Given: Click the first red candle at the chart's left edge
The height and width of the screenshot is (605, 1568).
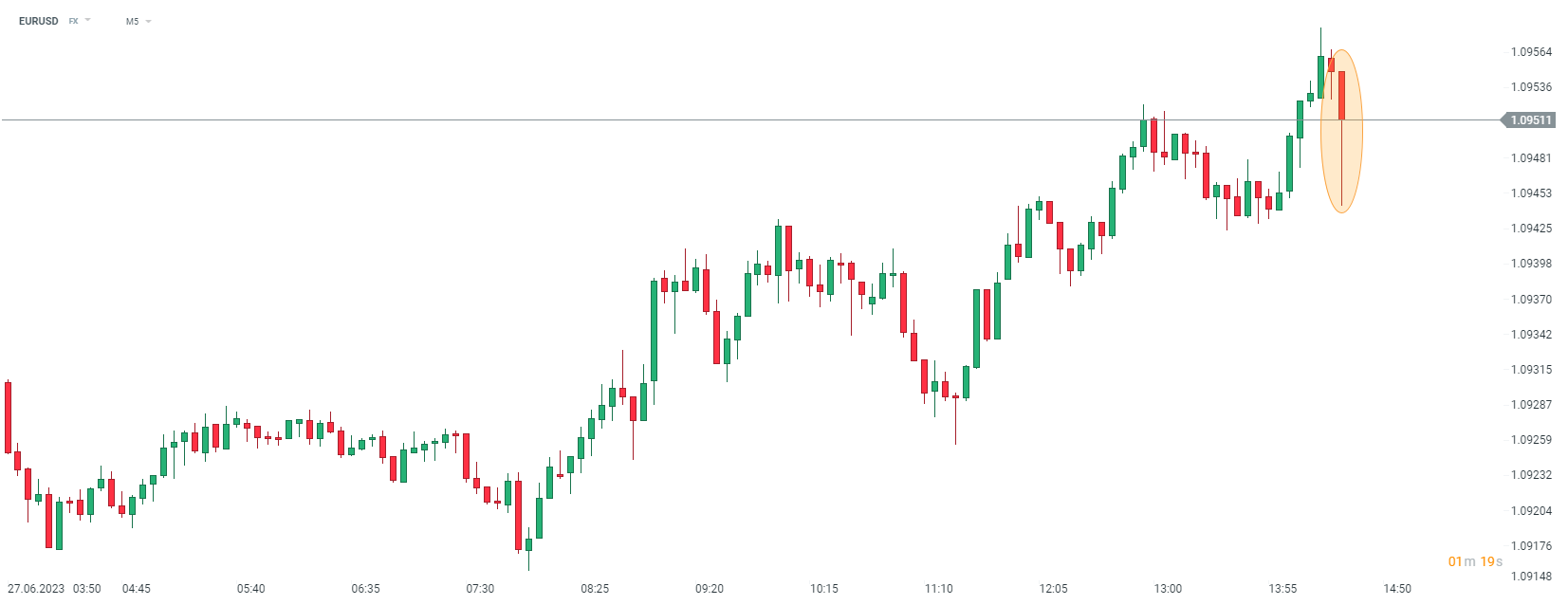Looking at the screenshot, I should coord(9,417).
